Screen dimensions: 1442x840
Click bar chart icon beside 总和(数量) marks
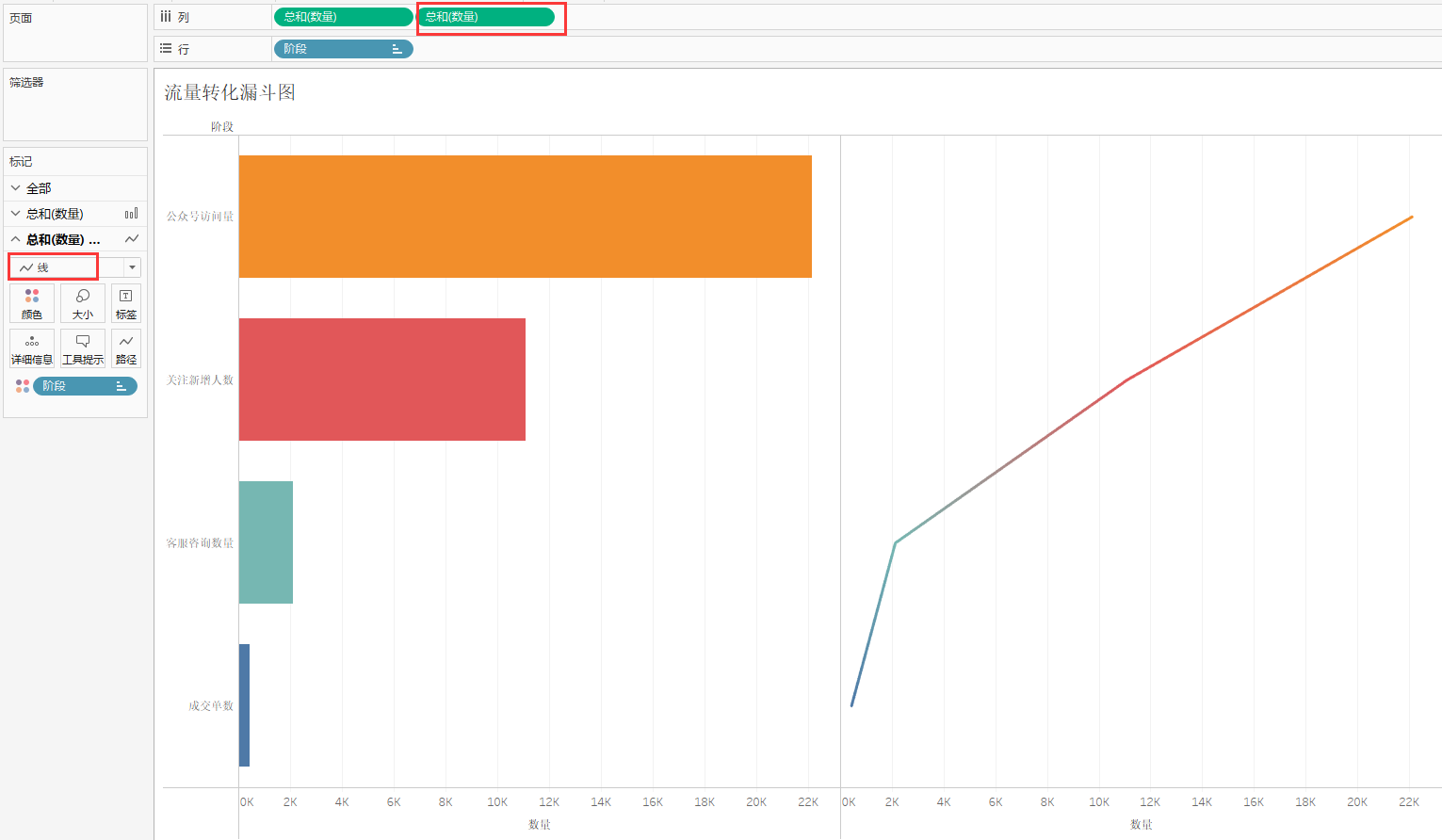pos(132,214)
